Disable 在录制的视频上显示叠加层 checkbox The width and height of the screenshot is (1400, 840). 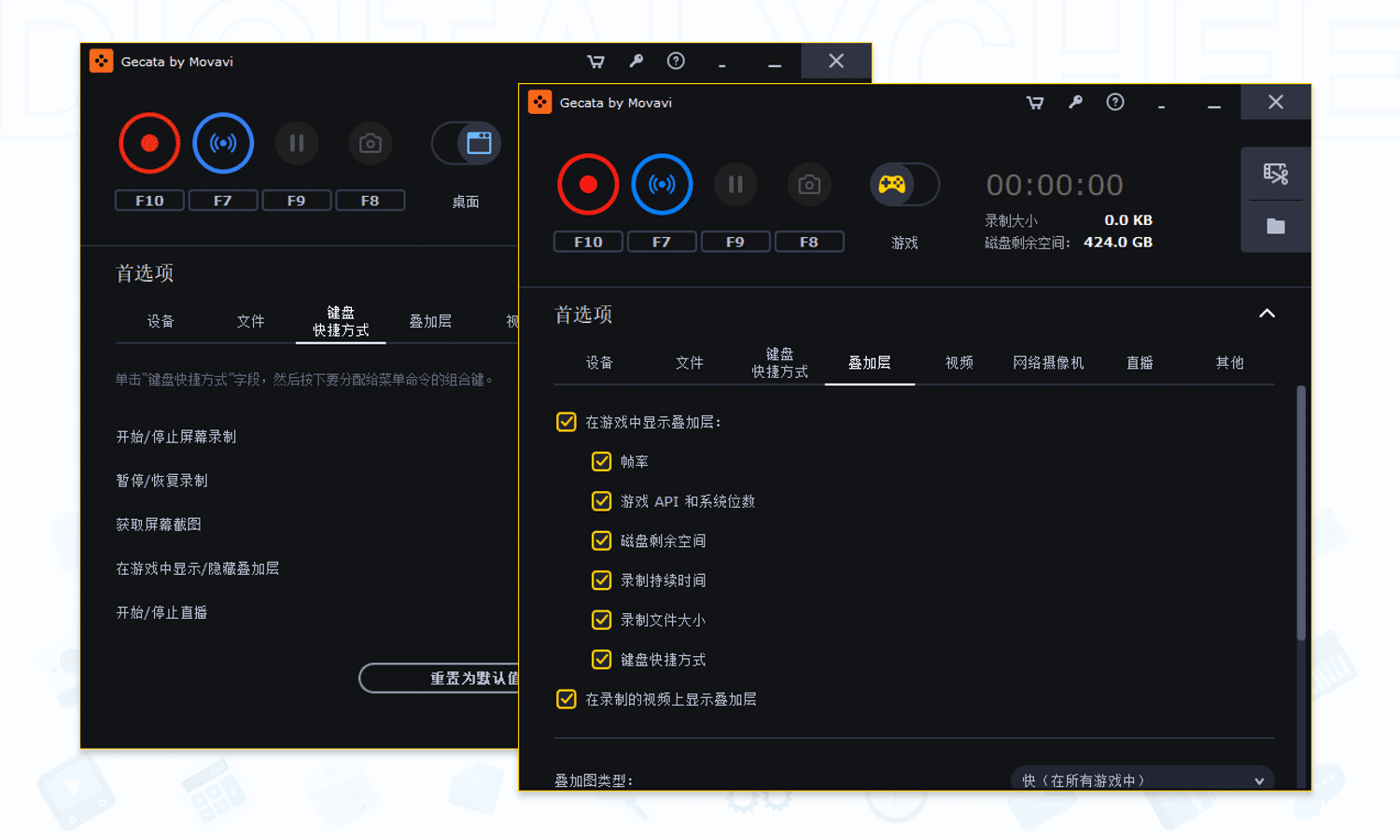coord(567,699)
